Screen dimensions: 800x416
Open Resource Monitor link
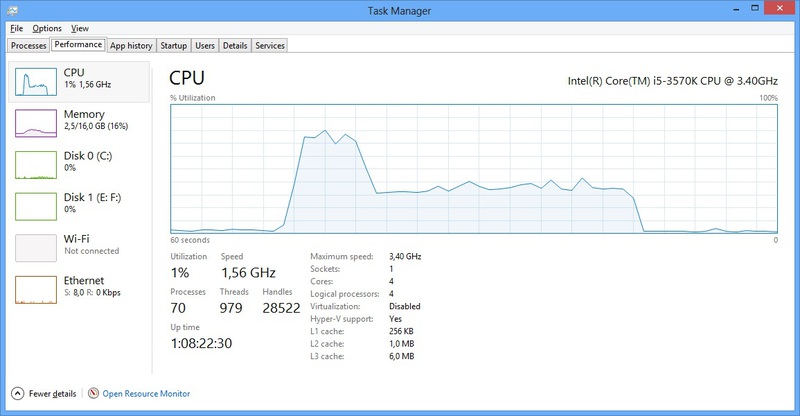[146, 394]
